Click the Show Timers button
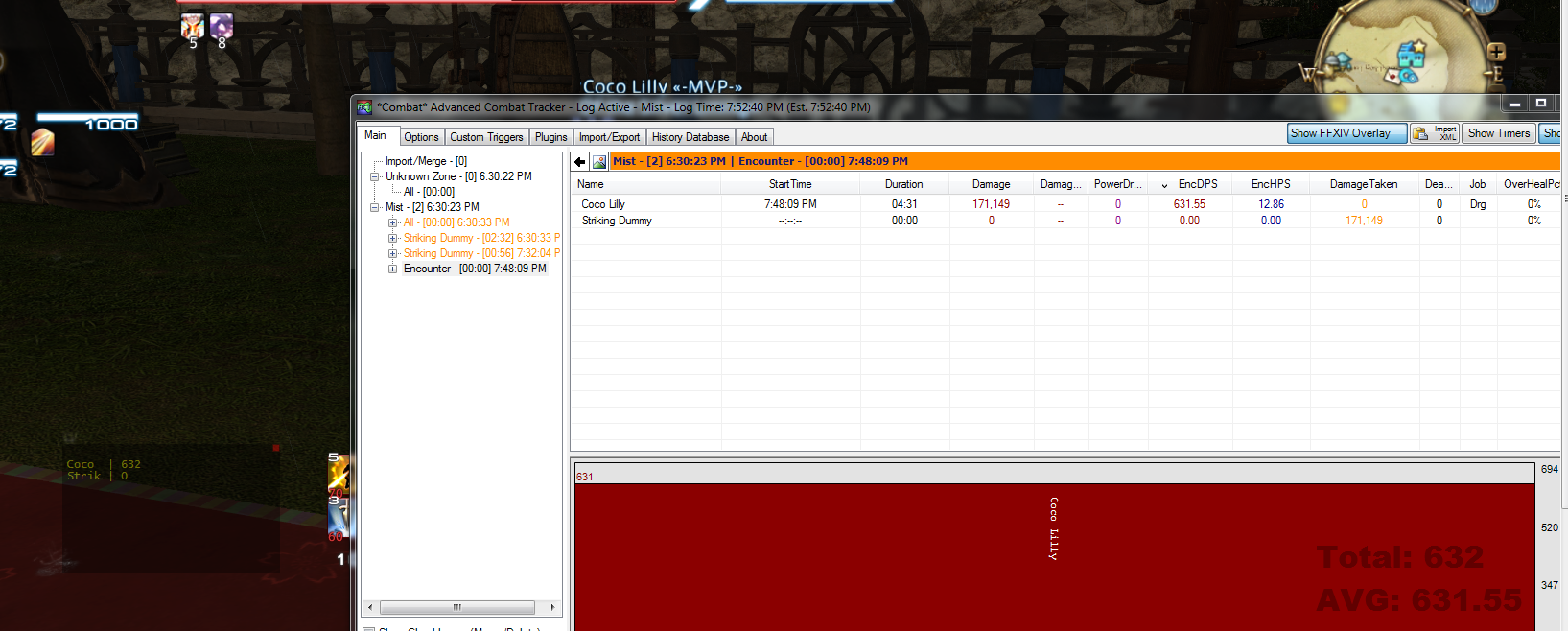Viewport: 1568px width, 631px height. coord(1499,133)
